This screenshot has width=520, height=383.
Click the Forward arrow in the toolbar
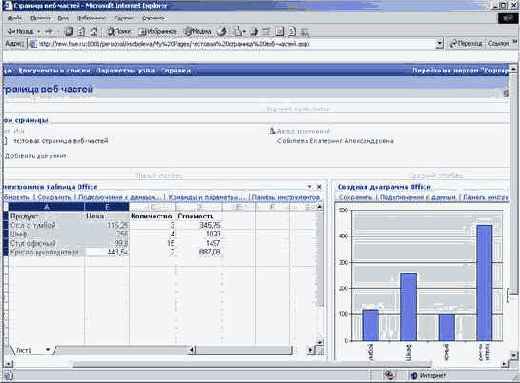tap(49, 31)
